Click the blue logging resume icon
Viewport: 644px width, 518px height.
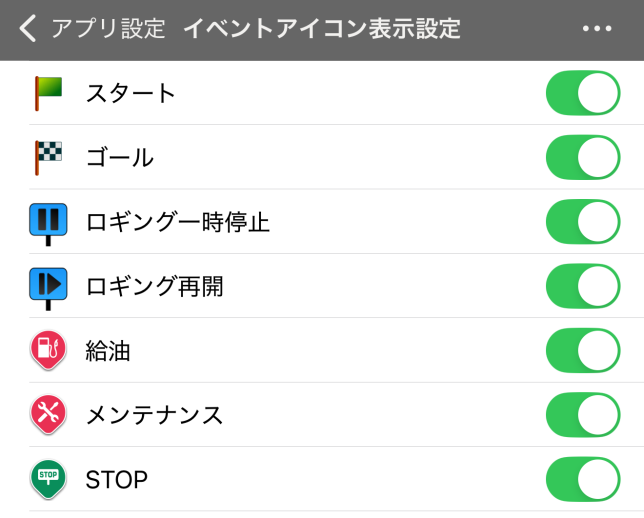(x=48, y=286)
